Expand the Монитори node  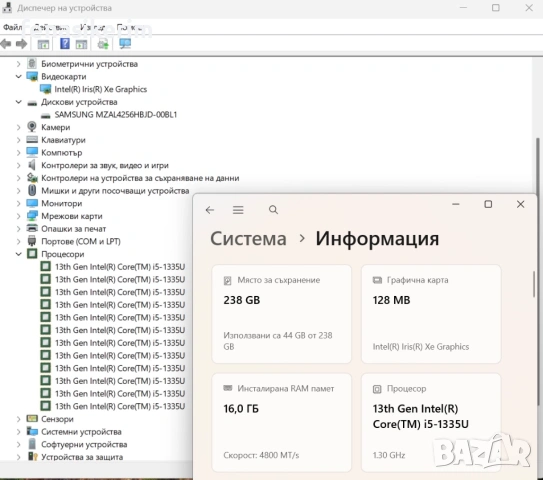pos(18,203)
